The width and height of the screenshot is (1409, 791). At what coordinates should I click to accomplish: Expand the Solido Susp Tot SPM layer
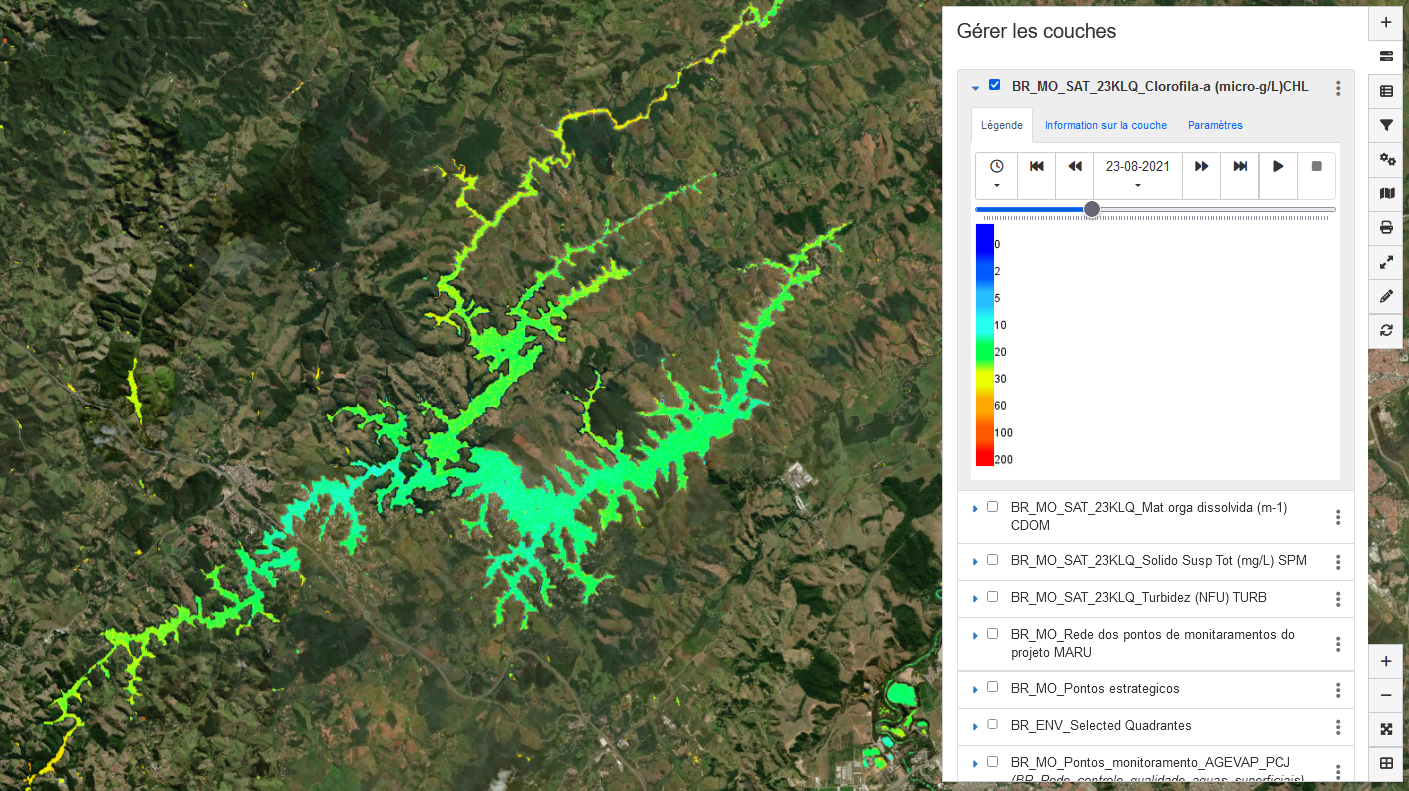[975, 562]
